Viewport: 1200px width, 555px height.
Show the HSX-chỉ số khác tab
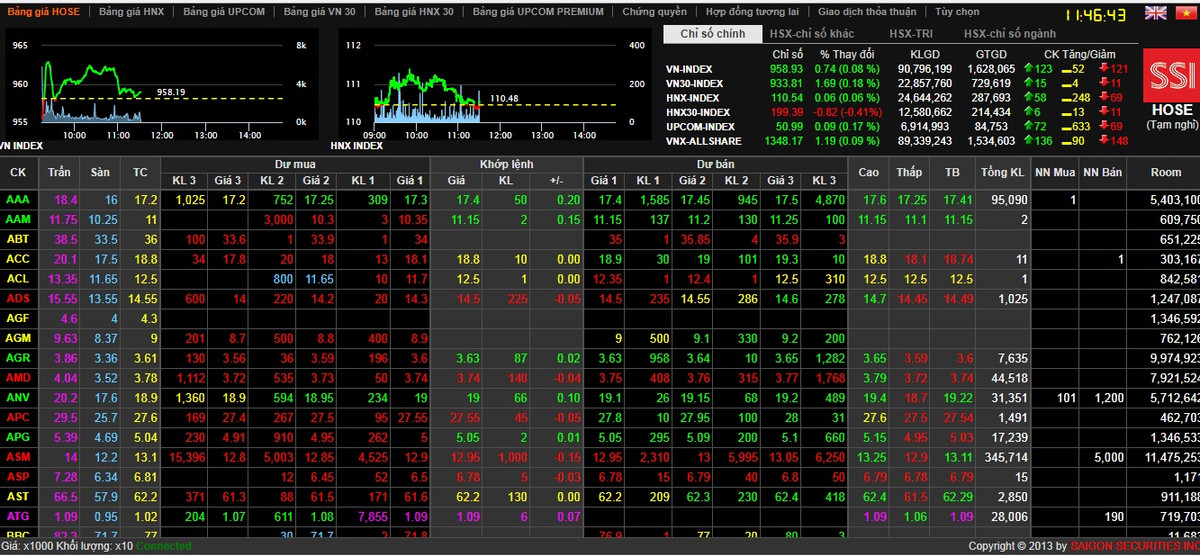[x=811, y=34]
